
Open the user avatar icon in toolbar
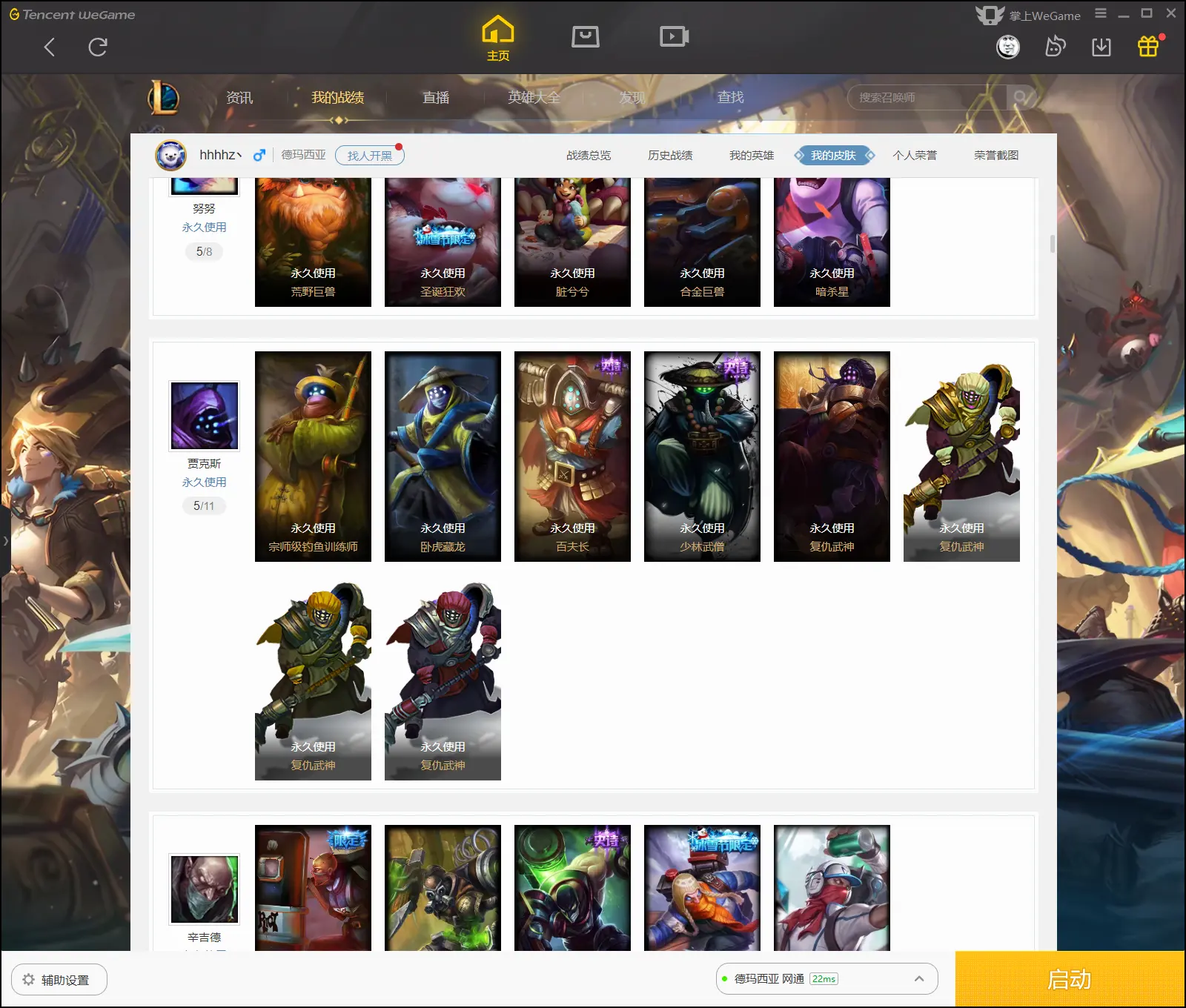coord(1008,47)
